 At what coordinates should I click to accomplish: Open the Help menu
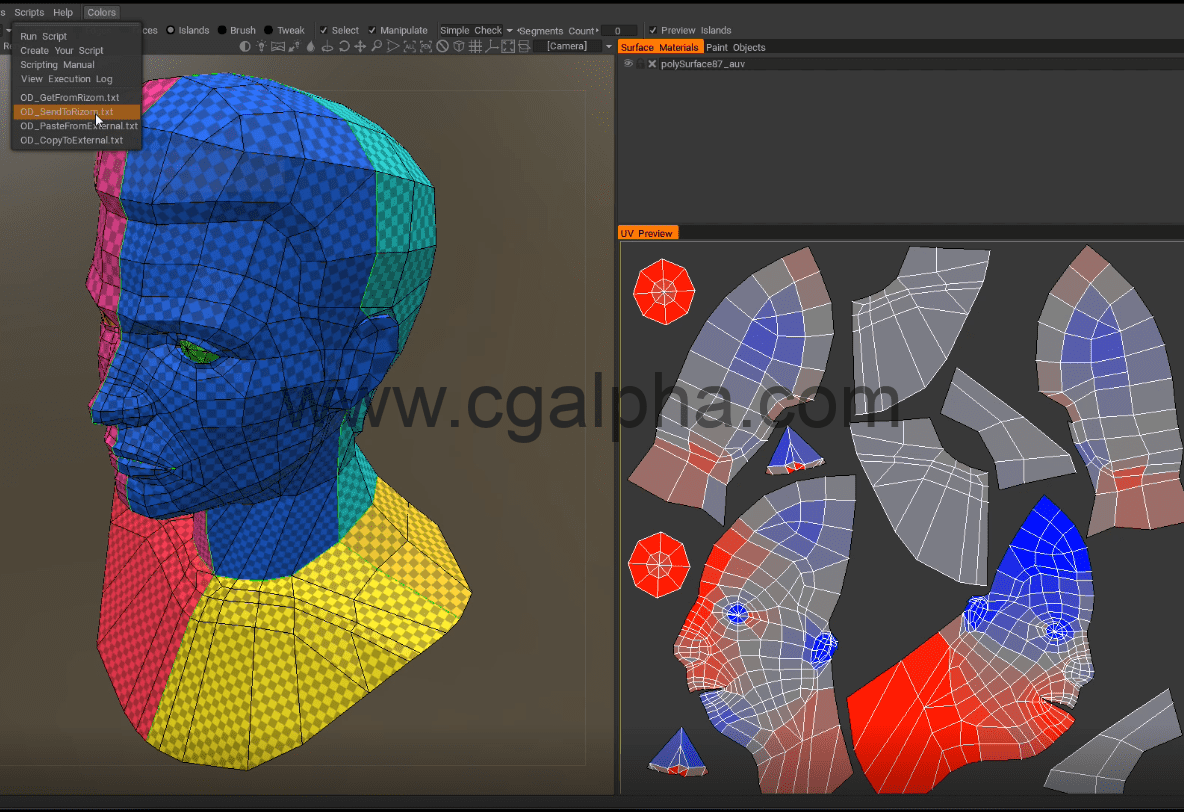click(63, 12)
